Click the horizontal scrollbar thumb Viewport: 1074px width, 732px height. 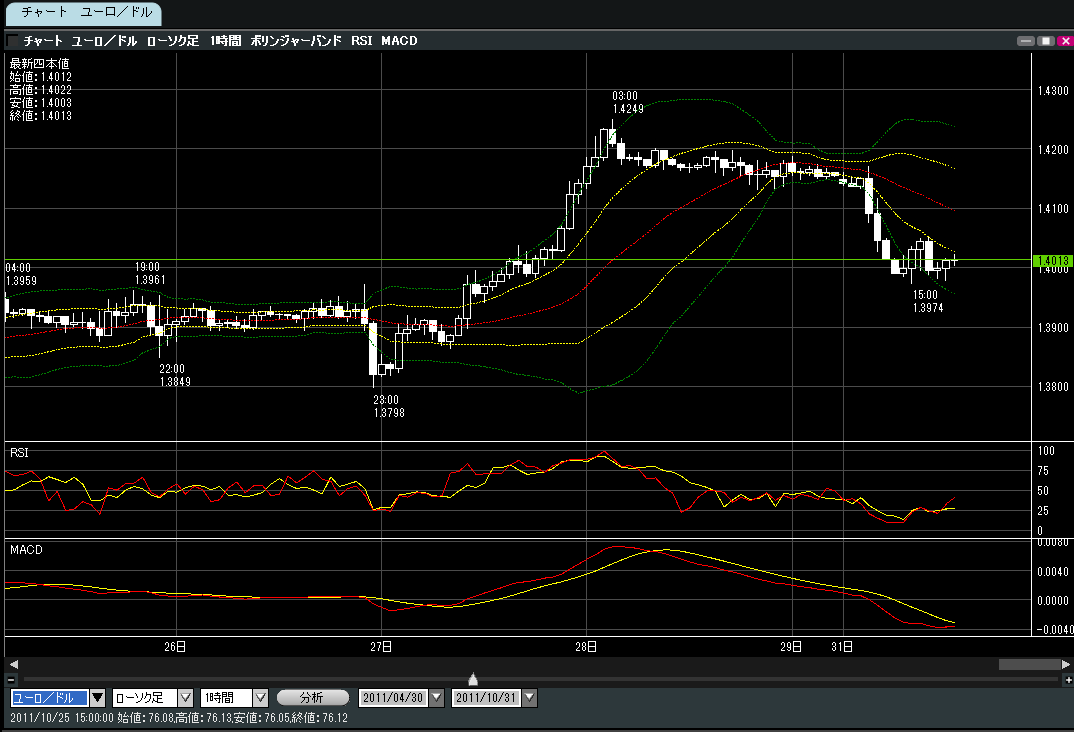point(1028,664)
